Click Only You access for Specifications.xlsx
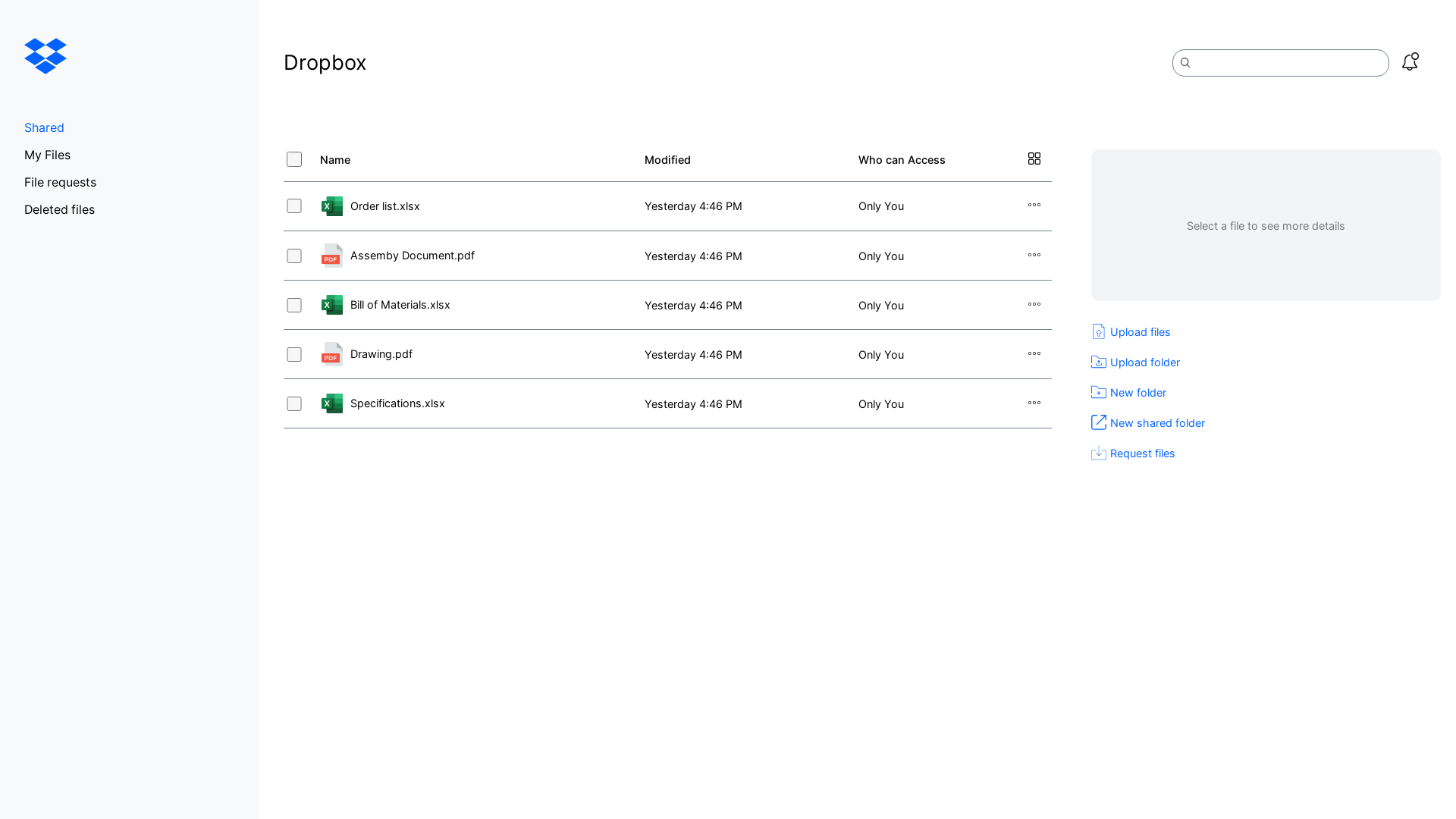 pos(881,404)
